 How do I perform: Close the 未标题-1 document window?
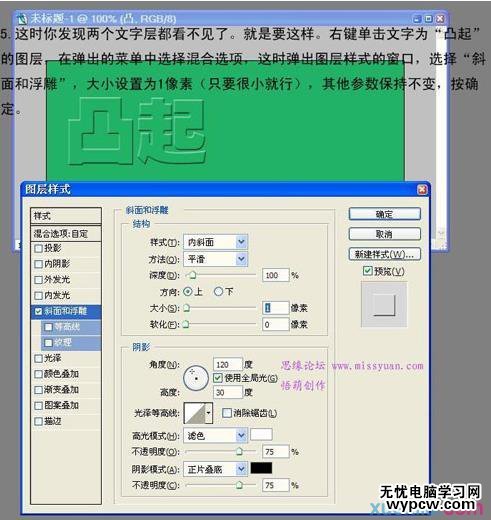(440, 19)
